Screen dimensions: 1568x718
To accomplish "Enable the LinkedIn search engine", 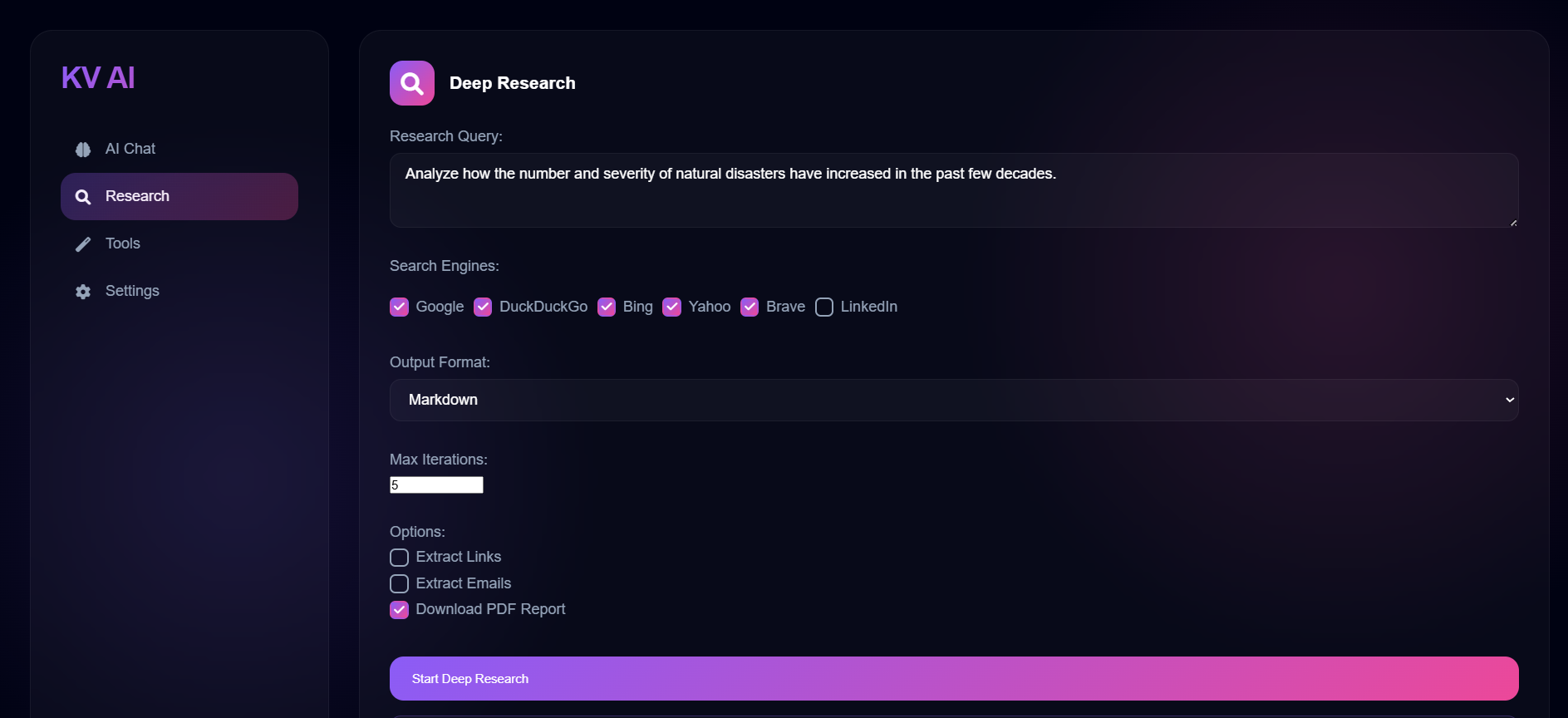I will tap(824, 307).
